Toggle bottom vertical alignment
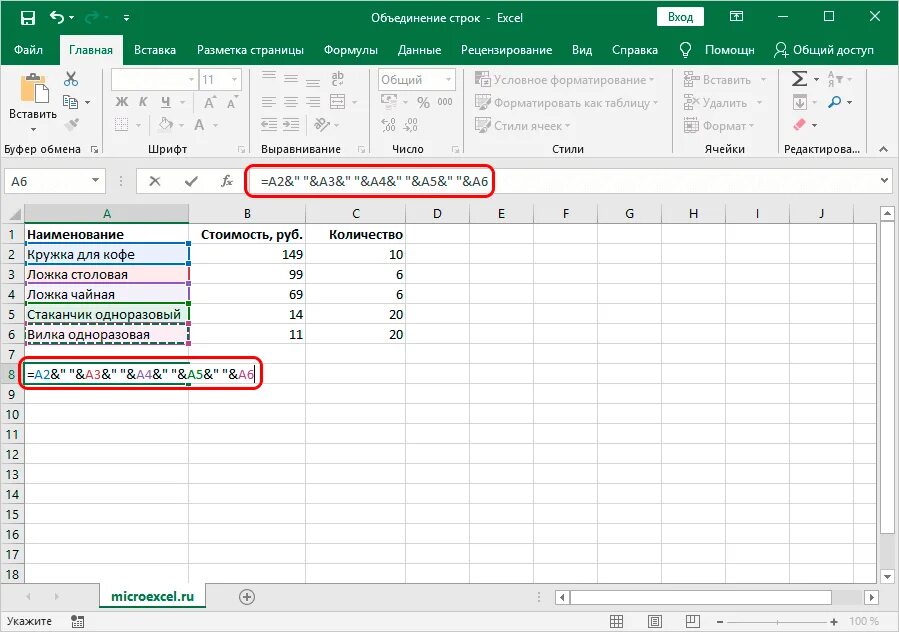The height and width of the screenshot is (632, 899). 313,81
